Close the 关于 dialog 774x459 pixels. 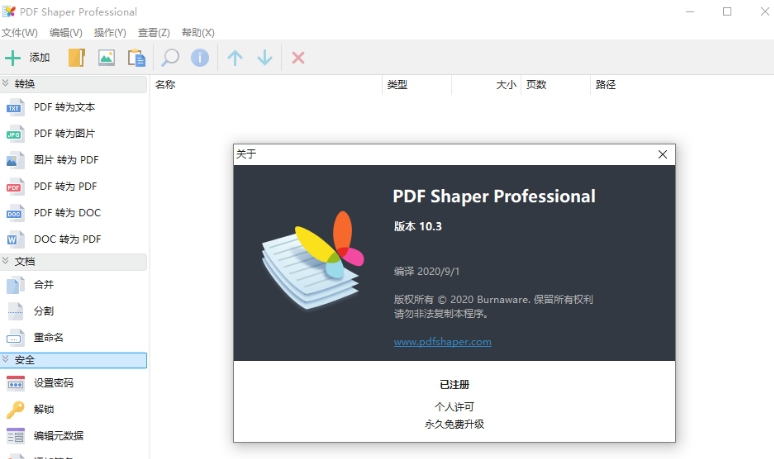662,154
